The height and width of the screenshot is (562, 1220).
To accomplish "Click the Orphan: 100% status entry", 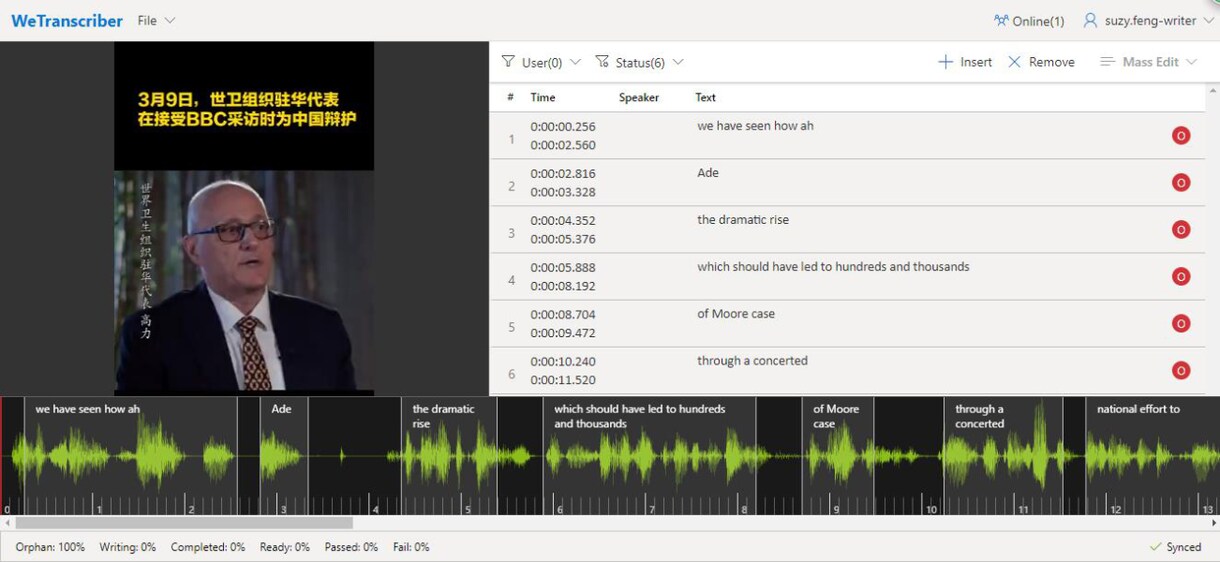I will [50, 548].
